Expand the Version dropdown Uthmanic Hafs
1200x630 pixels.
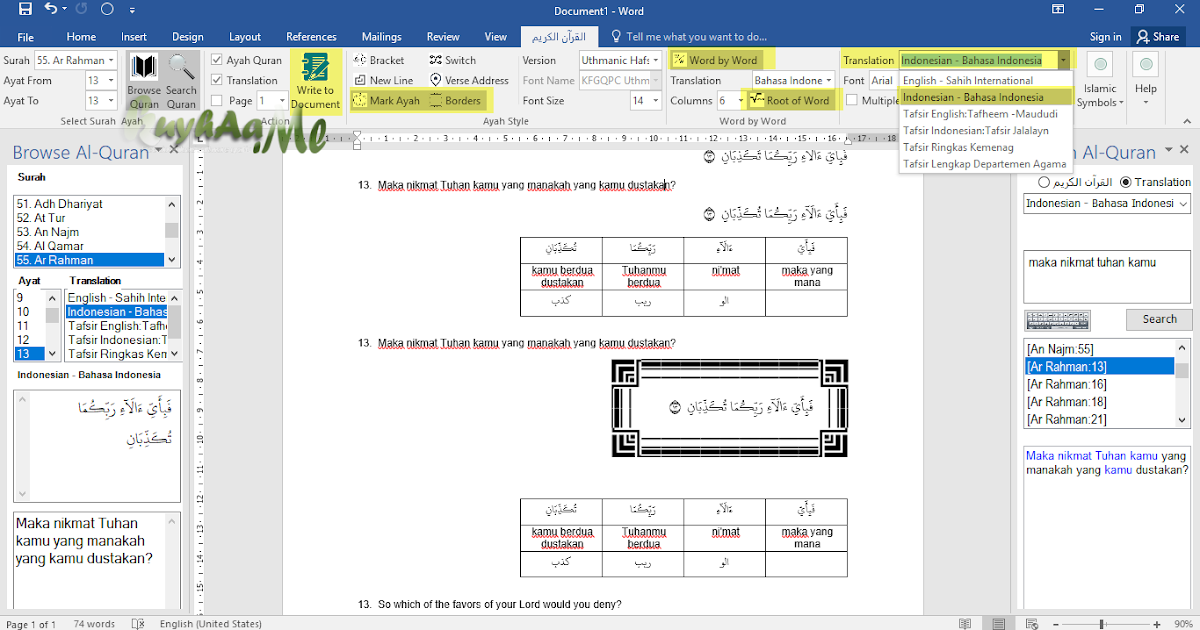pos(654,60)
